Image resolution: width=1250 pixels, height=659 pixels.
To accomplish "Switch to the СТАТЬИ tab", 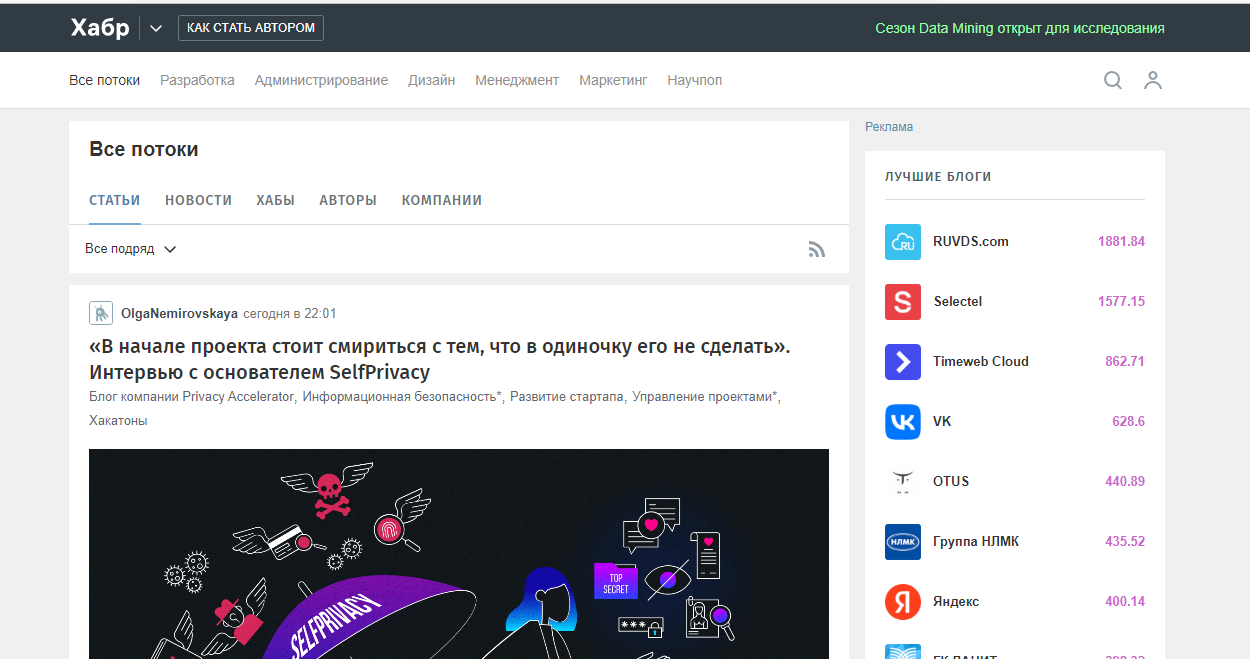I will coord(115,200).
